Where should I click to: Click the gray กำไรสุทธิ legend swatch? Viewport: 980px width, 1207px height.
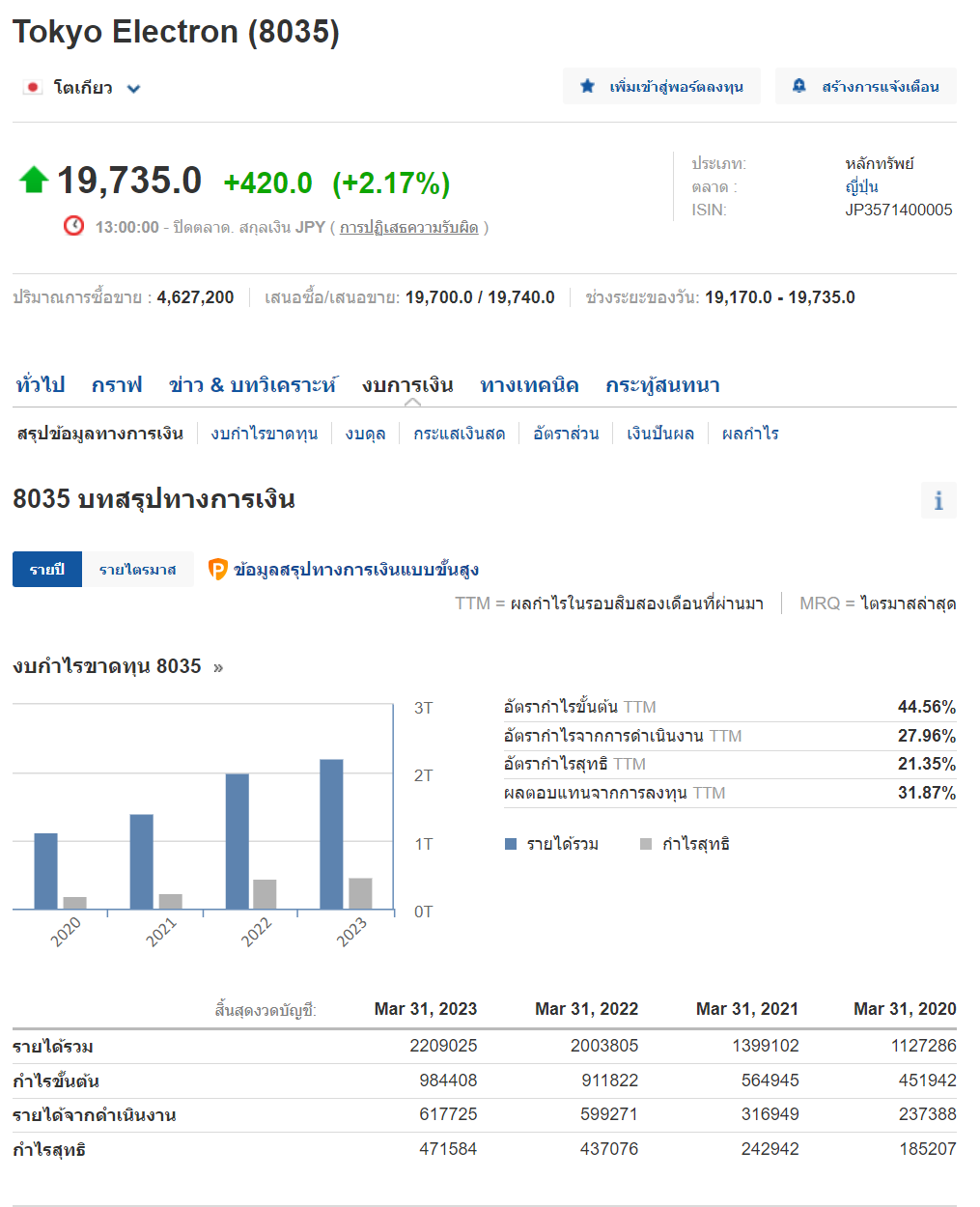click(646, 844)
